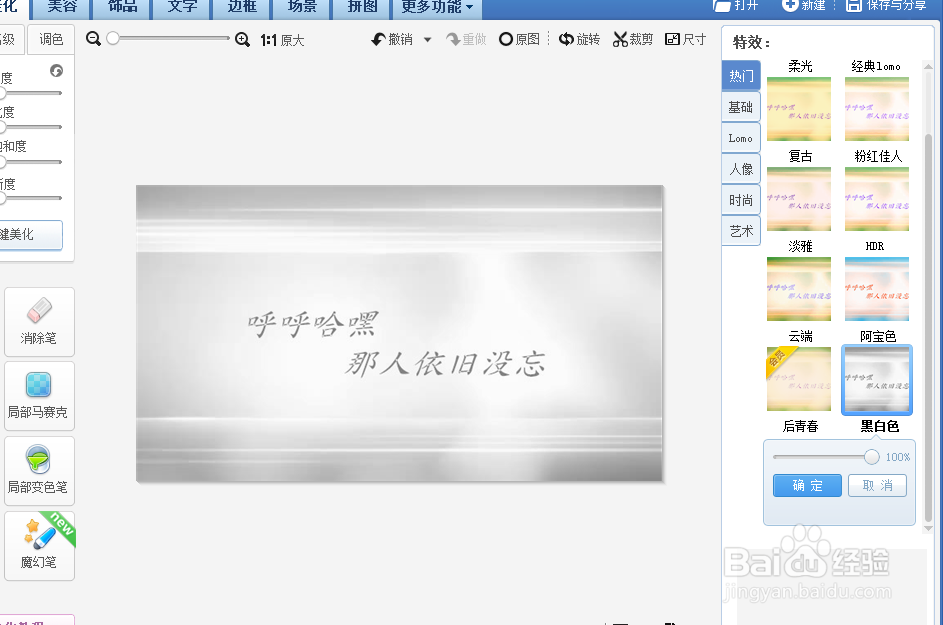Screen dimensions: 943x625
Task: Click the zoom out magnifier icon
Action: point(93,39)
